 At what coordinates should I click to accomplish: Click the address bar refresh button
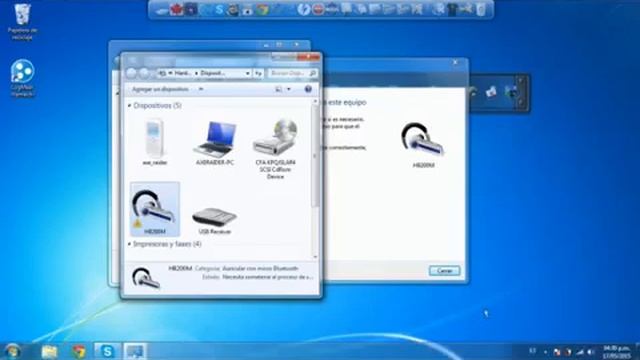[258, 73]
